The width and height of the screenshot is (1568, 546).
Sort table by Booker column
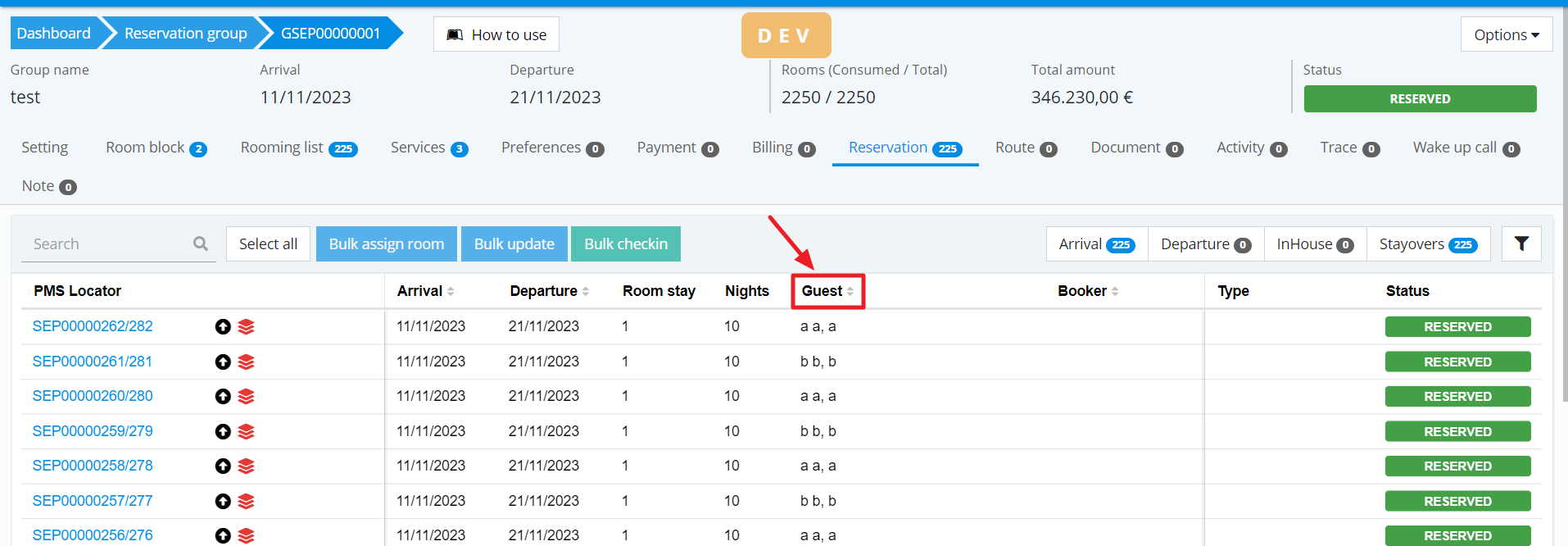tap(1087, 291)
